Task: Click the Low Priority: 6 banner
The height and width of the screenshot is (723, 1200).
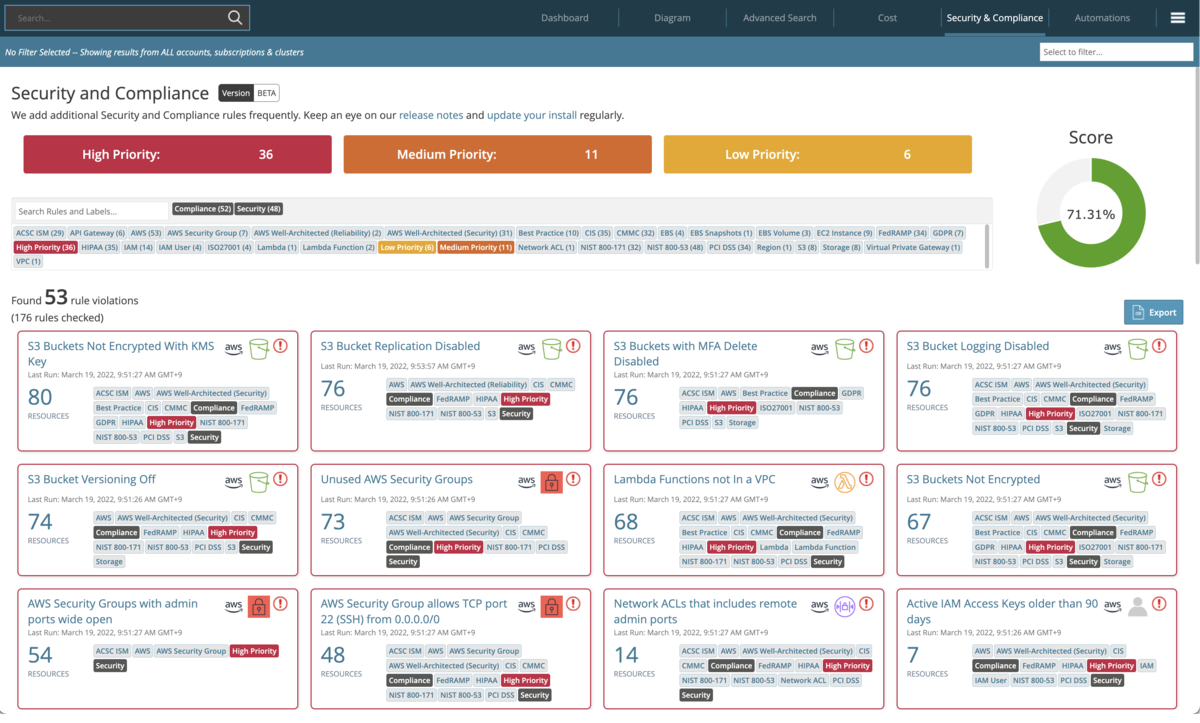Action: (817, 155)
